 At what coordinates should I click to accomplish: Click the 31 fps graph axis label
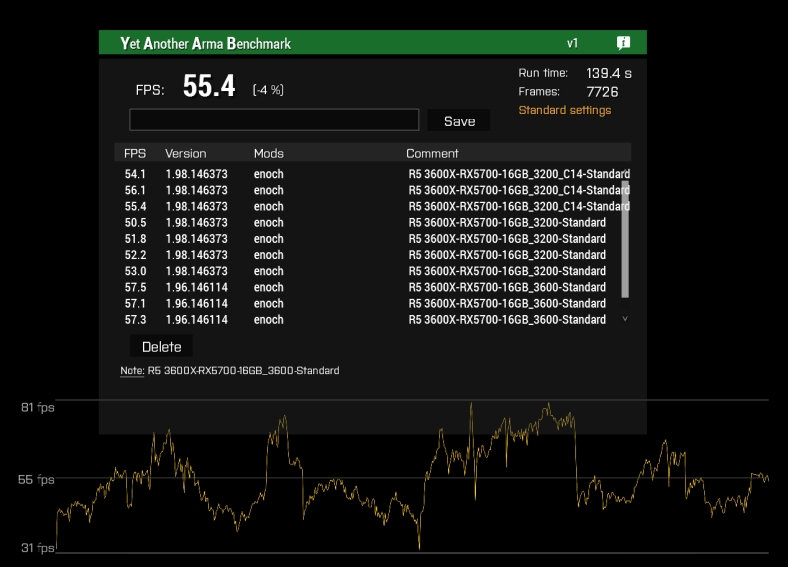[38, 547]
